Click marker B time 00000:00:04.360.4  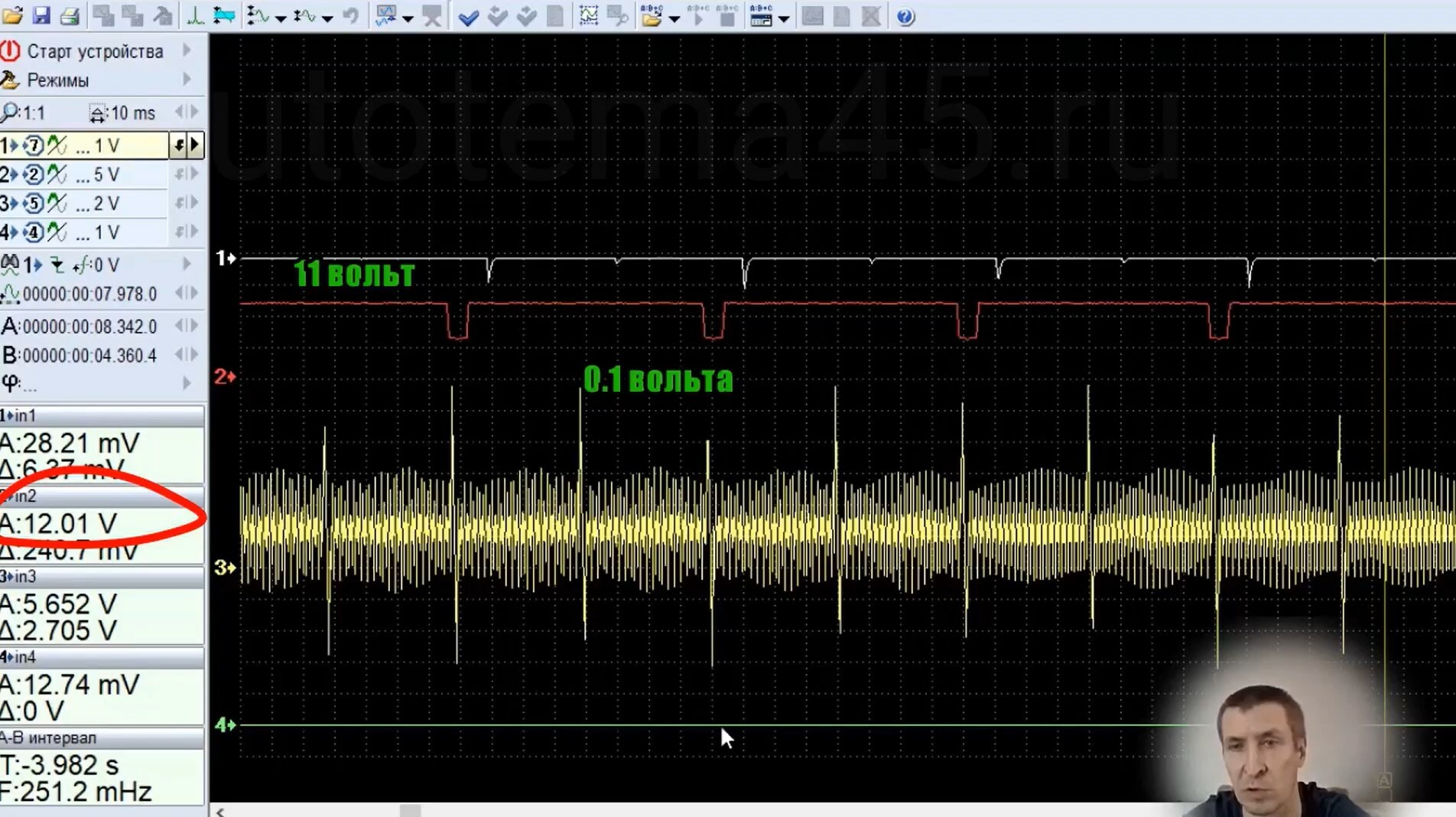[x=89, y=356]
